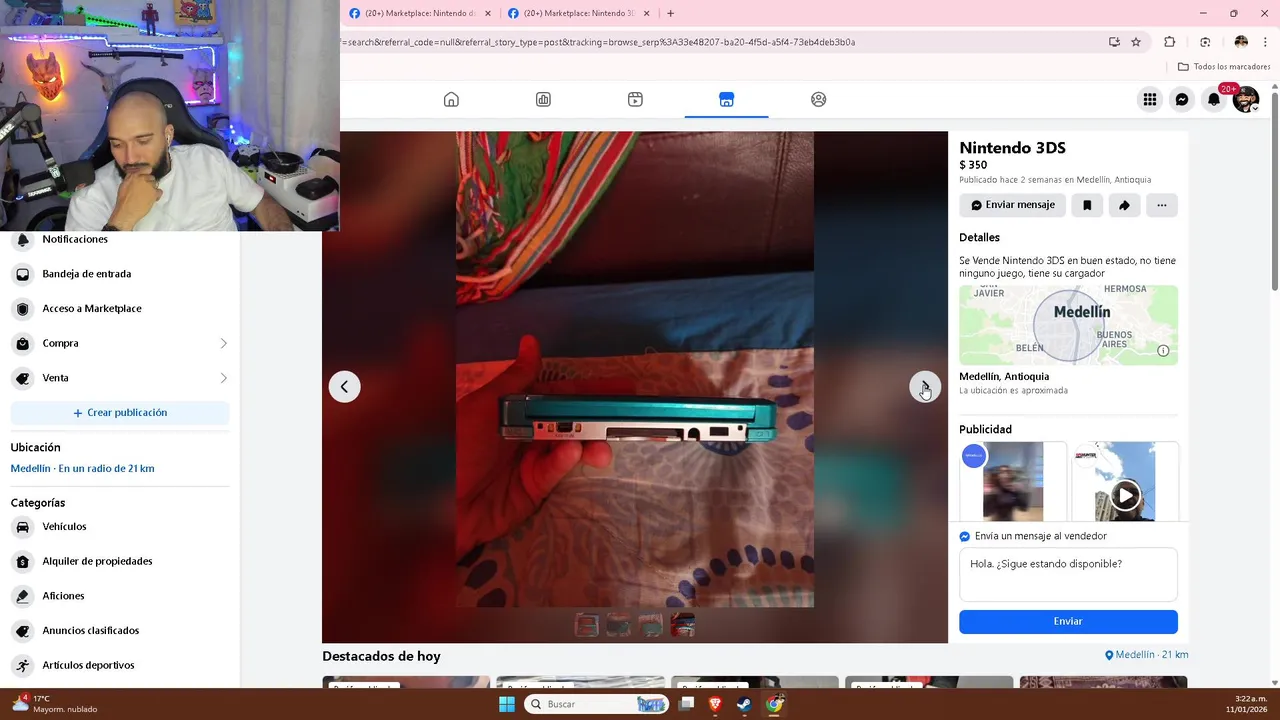
Task: Click the Enviar mensaje button
Action: [x=1012, y=205]
